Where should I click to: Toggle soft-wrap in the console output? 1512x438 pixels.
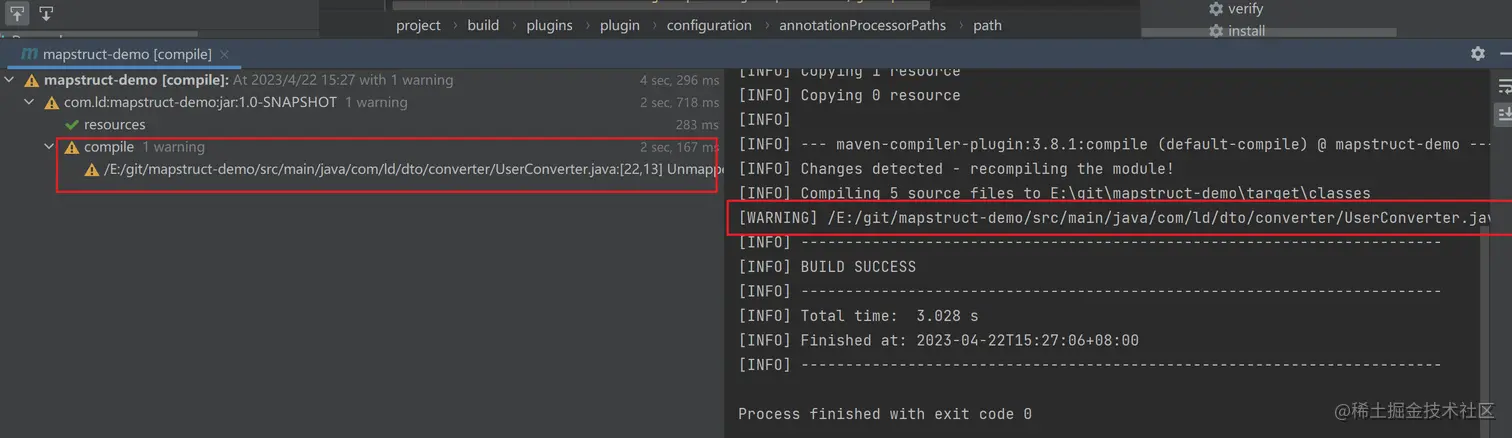pyautogui.click(x=1503, y=87)
